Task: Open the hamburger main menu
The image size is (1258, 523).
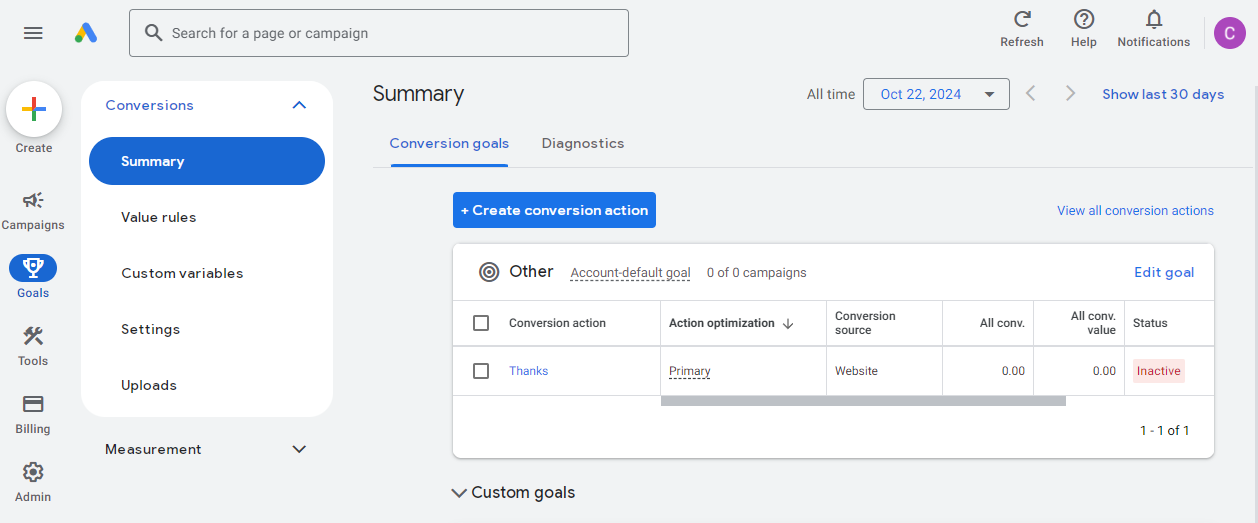Action: click(33, 33)
